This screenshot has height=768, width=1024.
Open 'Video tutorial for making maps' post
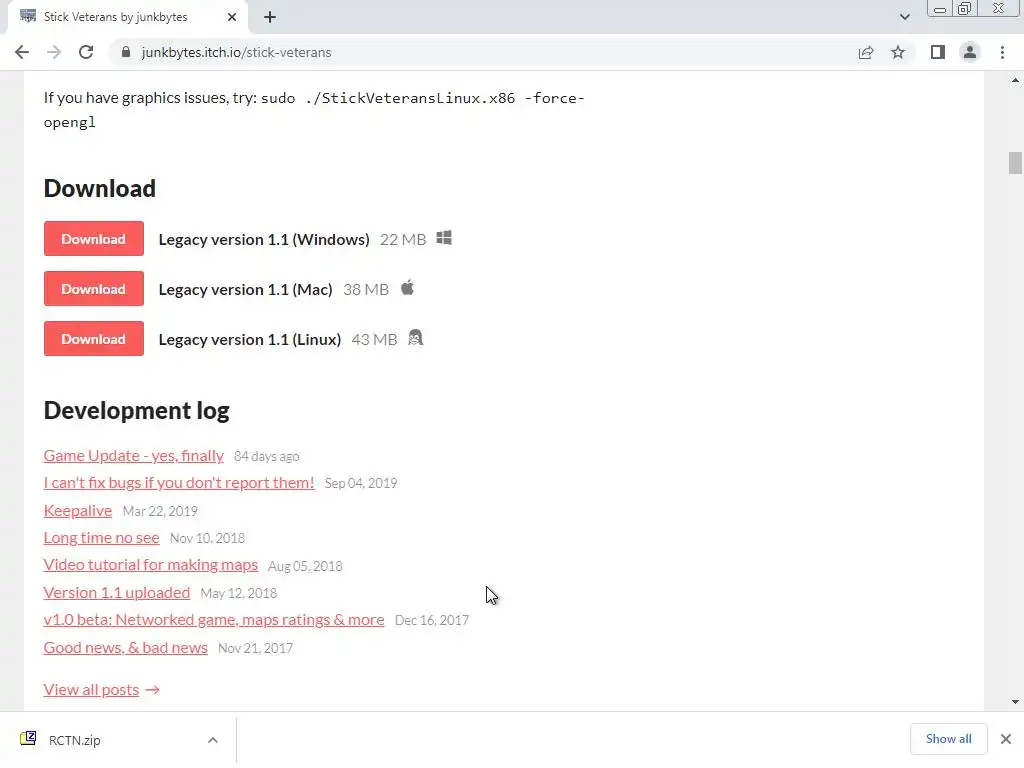pos(151,565)
